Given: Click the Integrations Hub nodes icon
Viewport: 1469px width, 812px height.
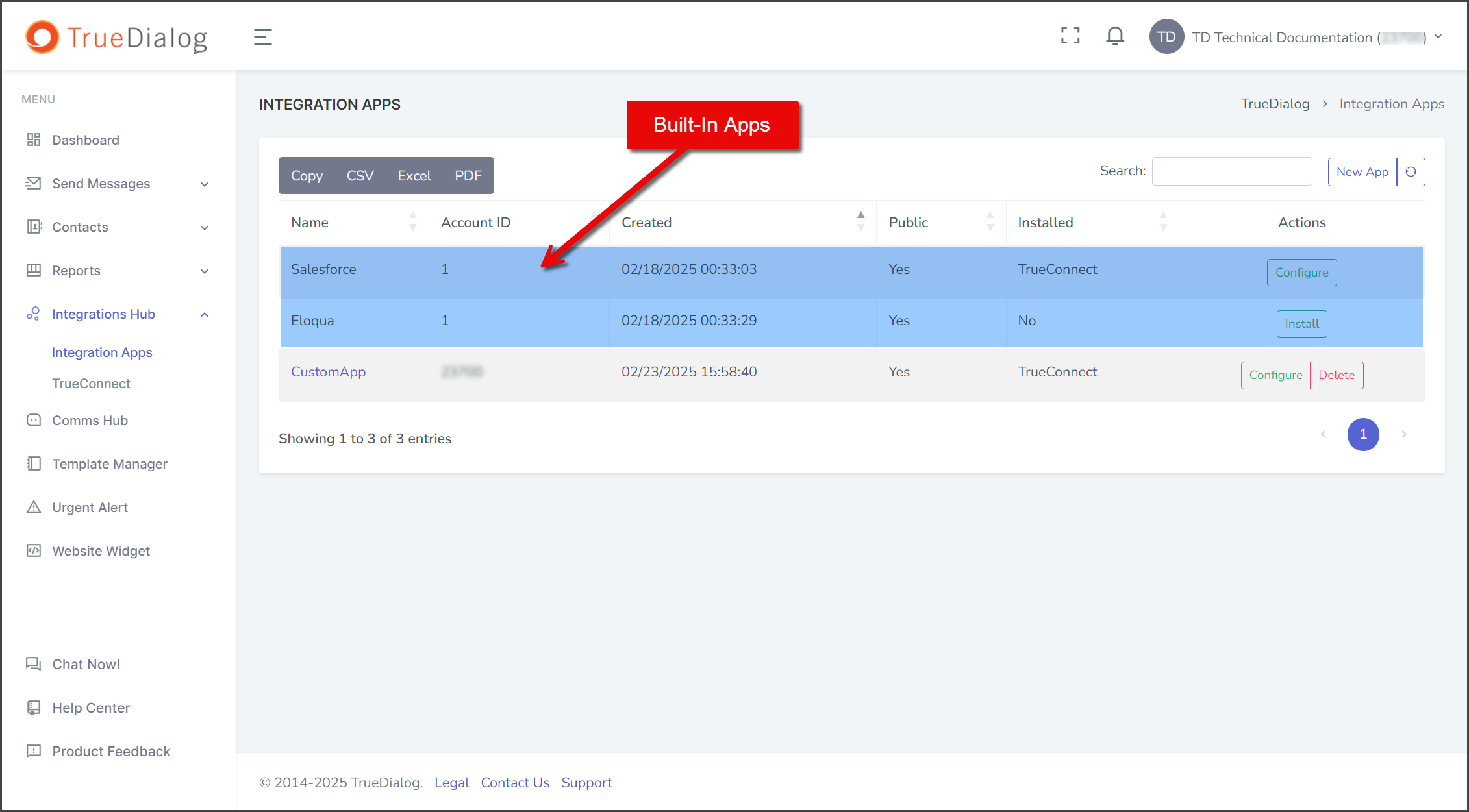Looking at the screenshot, I should click(x=34, y=314).
